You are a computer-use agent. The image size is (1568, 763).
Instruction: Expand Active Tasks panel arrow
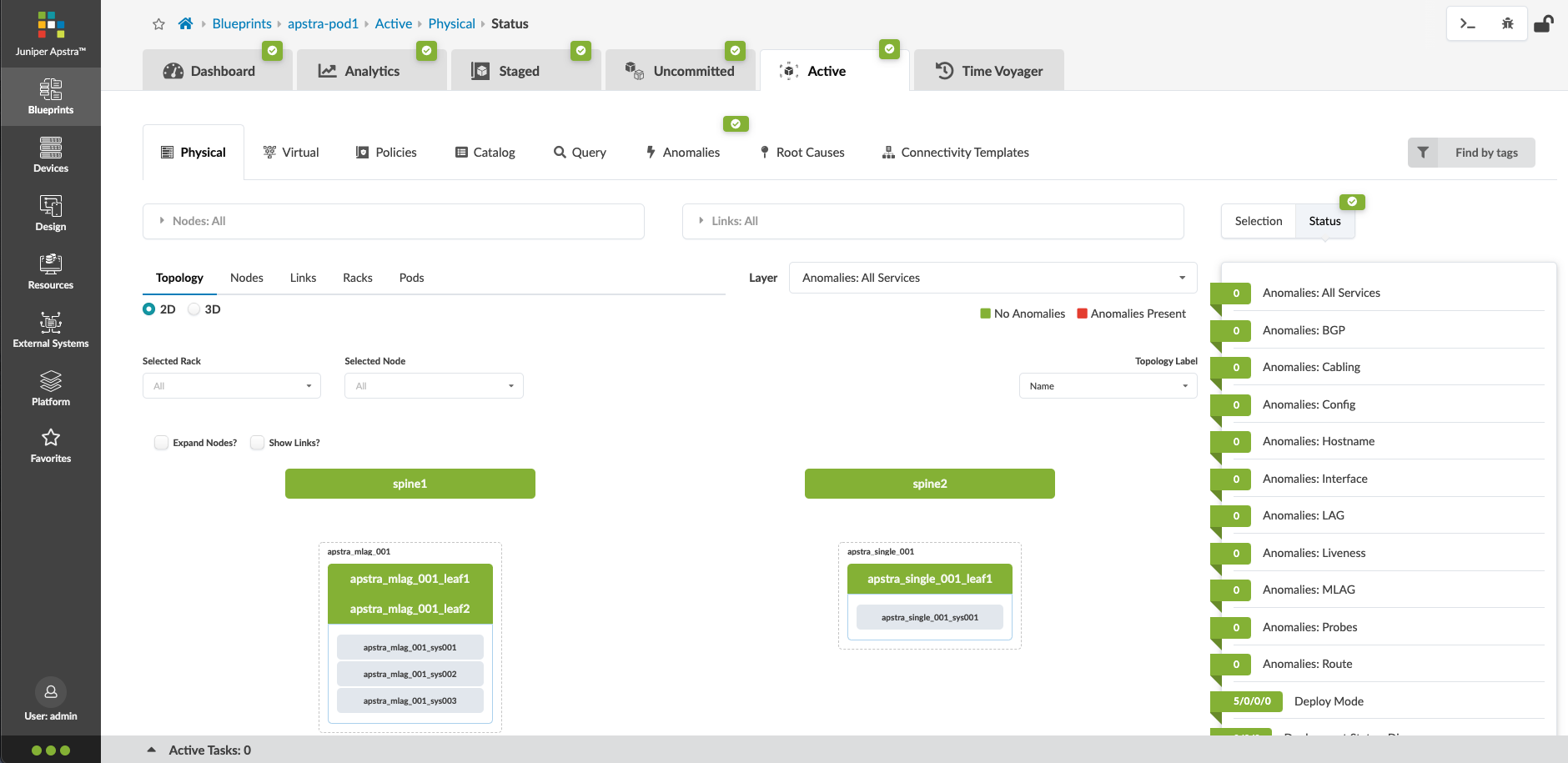tap(151, 750)
